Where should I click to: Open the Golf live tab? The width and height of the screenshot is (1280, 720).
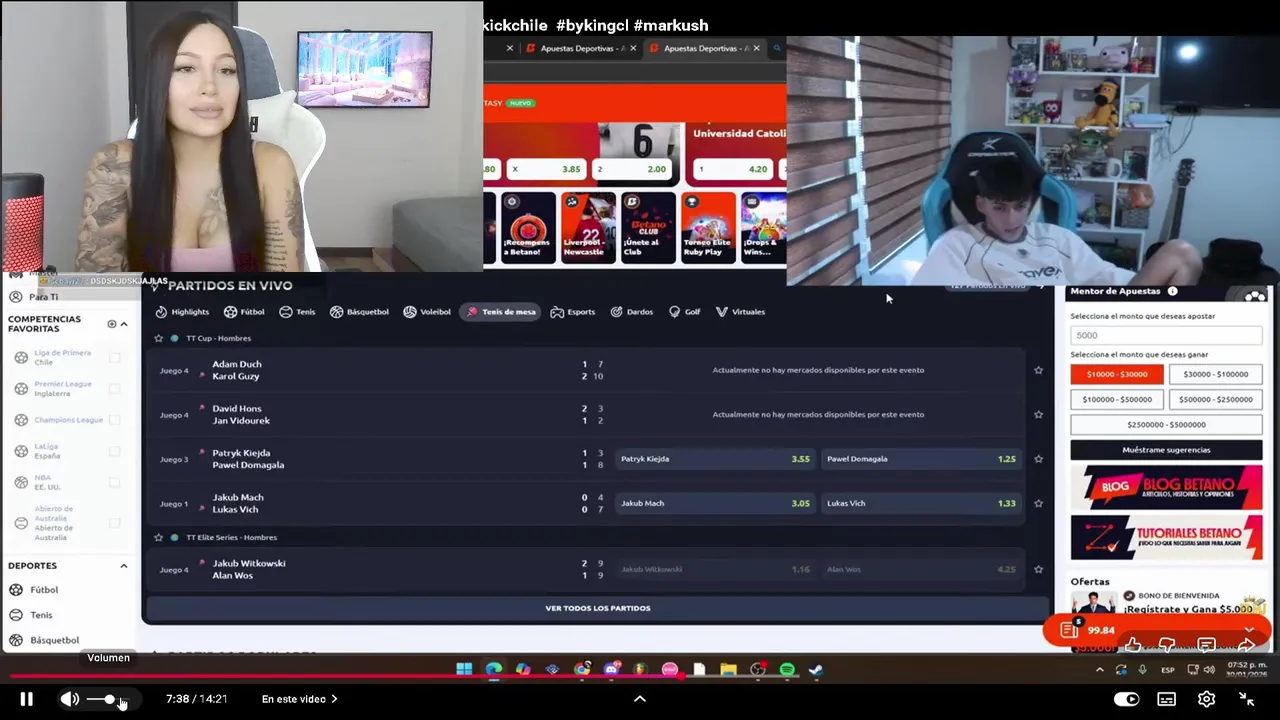point(684,312)
